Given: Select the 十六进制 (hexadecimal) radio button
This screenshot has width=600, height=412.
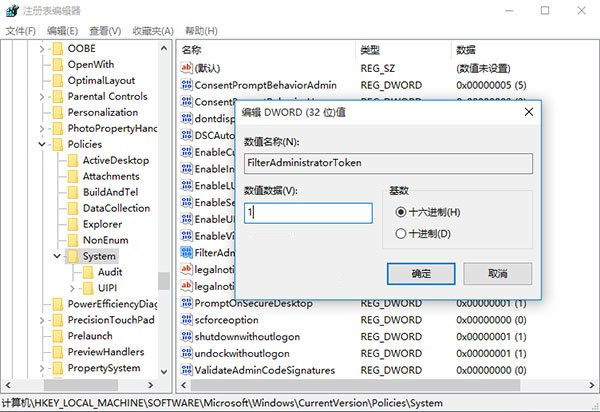Looking at the screenshot, I should [x=401, y=212].
